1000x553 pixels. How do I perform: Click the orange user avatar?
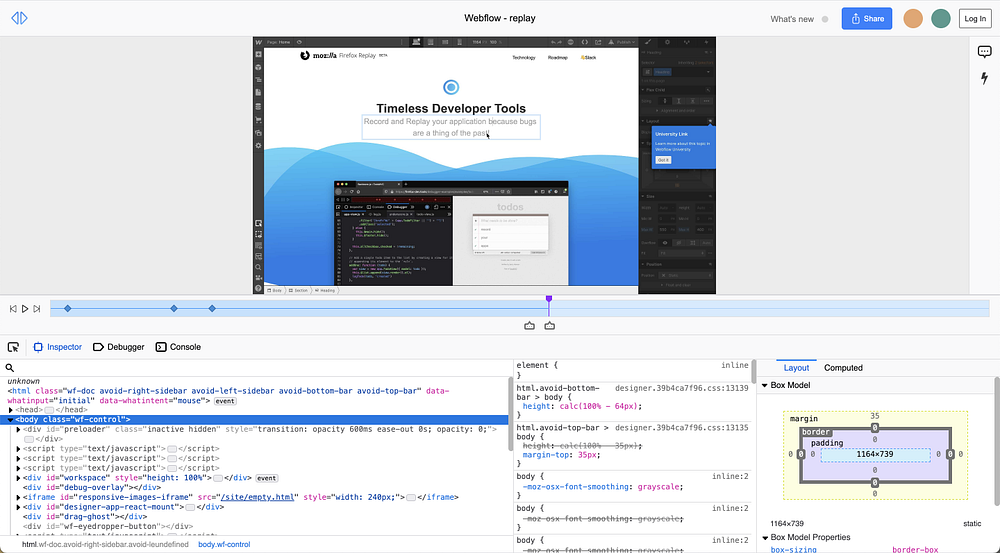(912, 18)
